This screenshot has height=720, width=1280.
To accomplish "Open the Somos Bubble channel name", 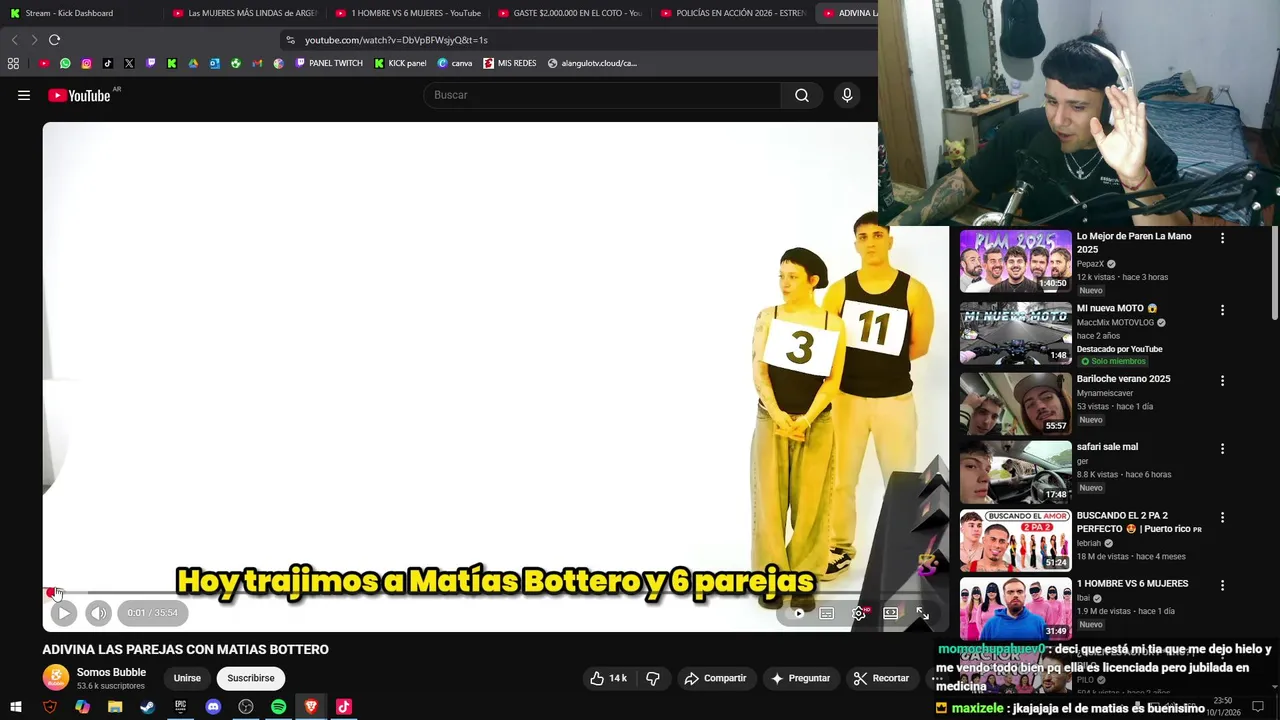I will [x=111, y=672].
